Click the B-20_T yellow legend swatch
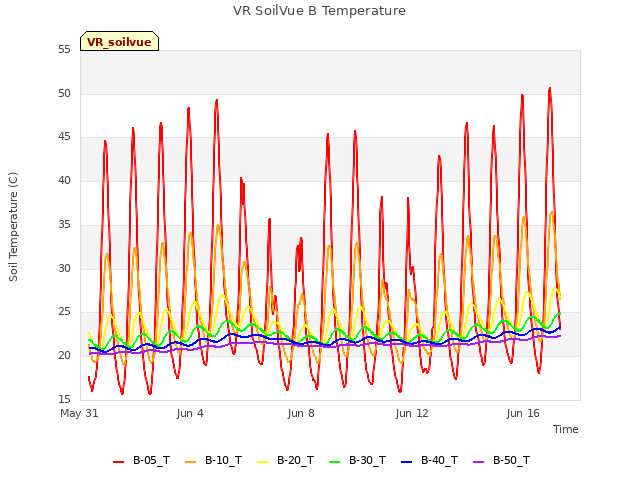This screenshot has width=640, height=480. coord(262,462)
